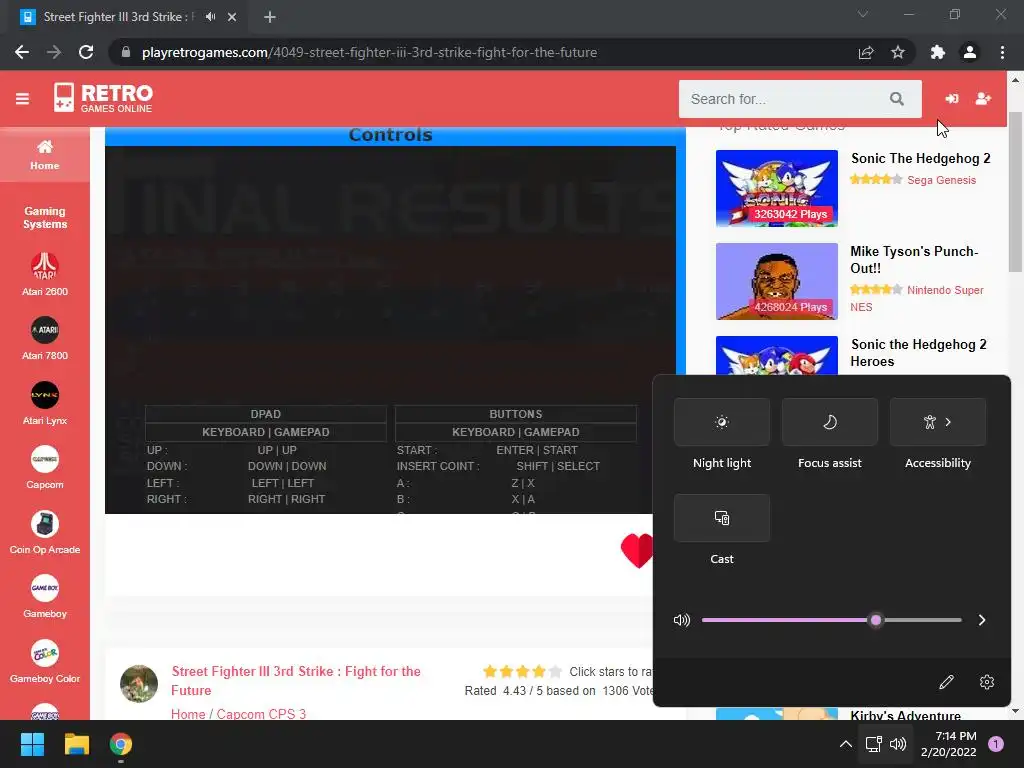Image resolution: width=1024 pixels, height=768 pixels.
Task: Click the address bar URL
Action: pyautogui.click(x=369, y=52)
